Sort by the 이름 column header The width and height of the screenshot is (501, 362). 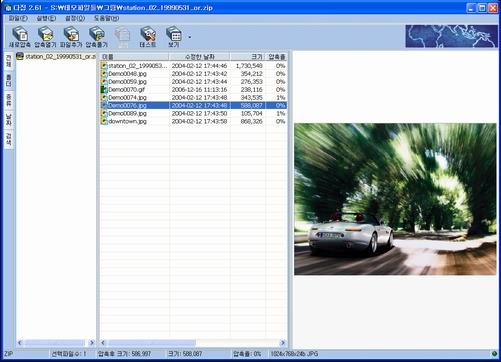click(x=135, y=57)
